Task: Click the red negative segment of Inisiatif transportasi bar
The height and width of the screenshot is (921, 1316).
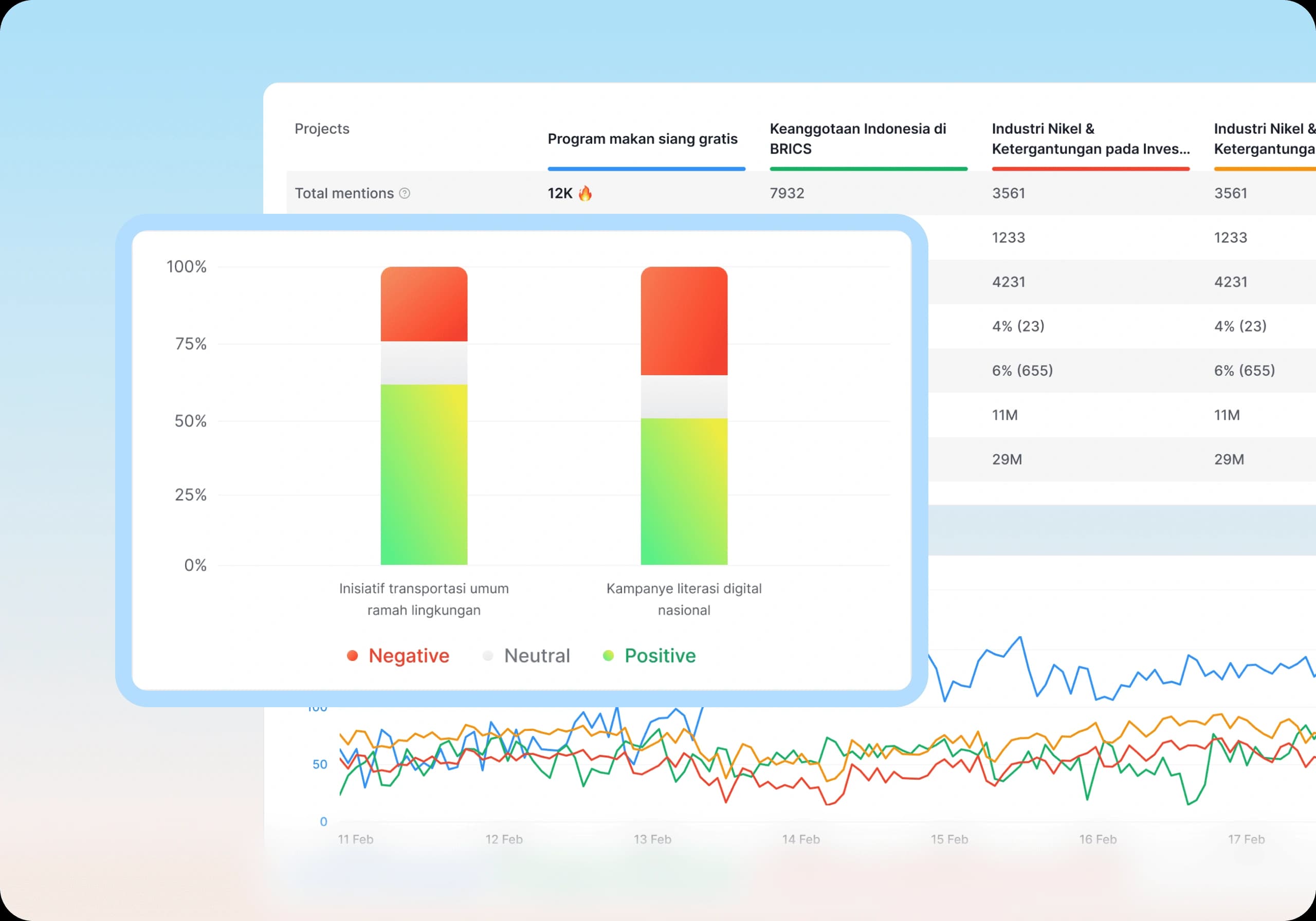Action: point(424,304)
